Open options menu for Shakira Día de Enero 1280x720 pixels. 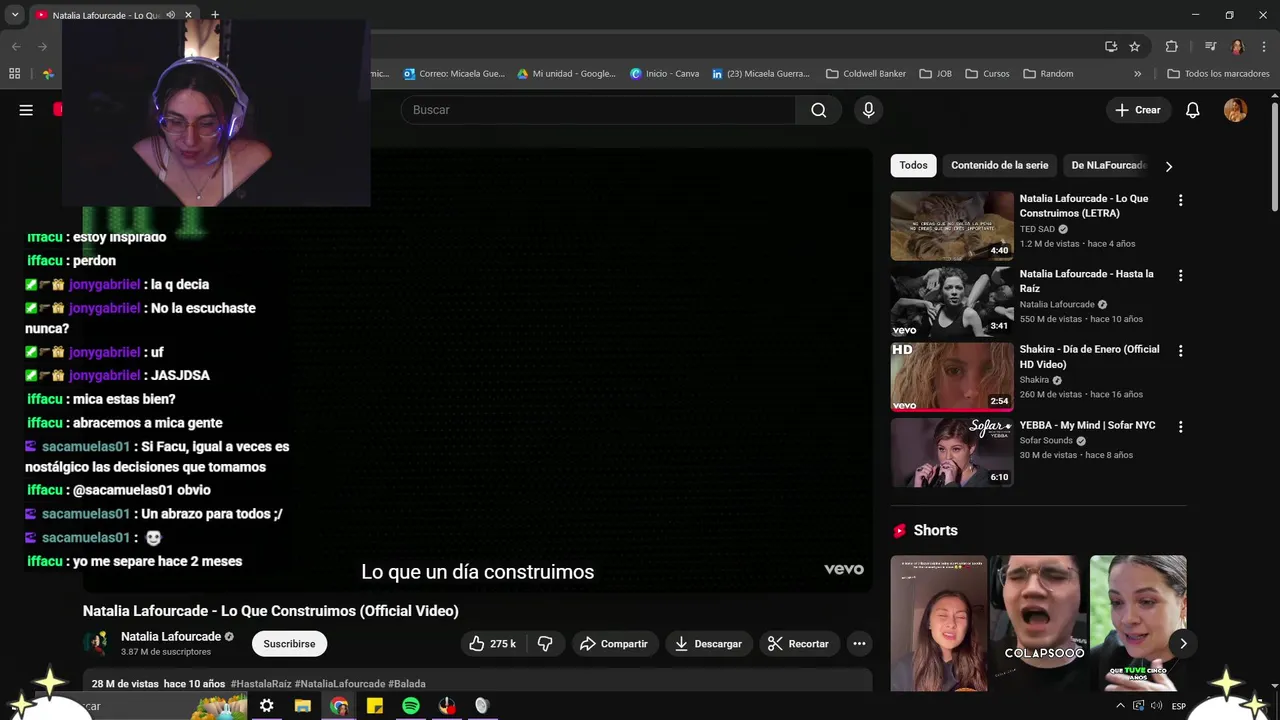(x=1180, y=351)
